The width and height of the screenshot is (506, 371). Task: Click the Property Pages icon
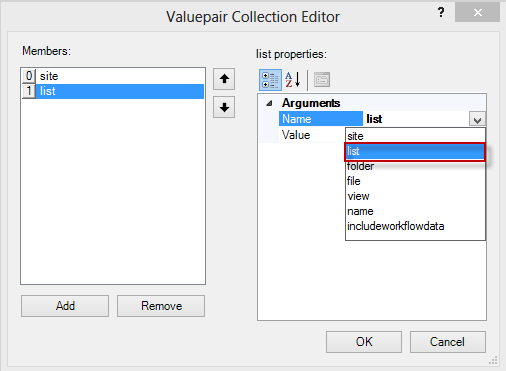coord(322,80)
